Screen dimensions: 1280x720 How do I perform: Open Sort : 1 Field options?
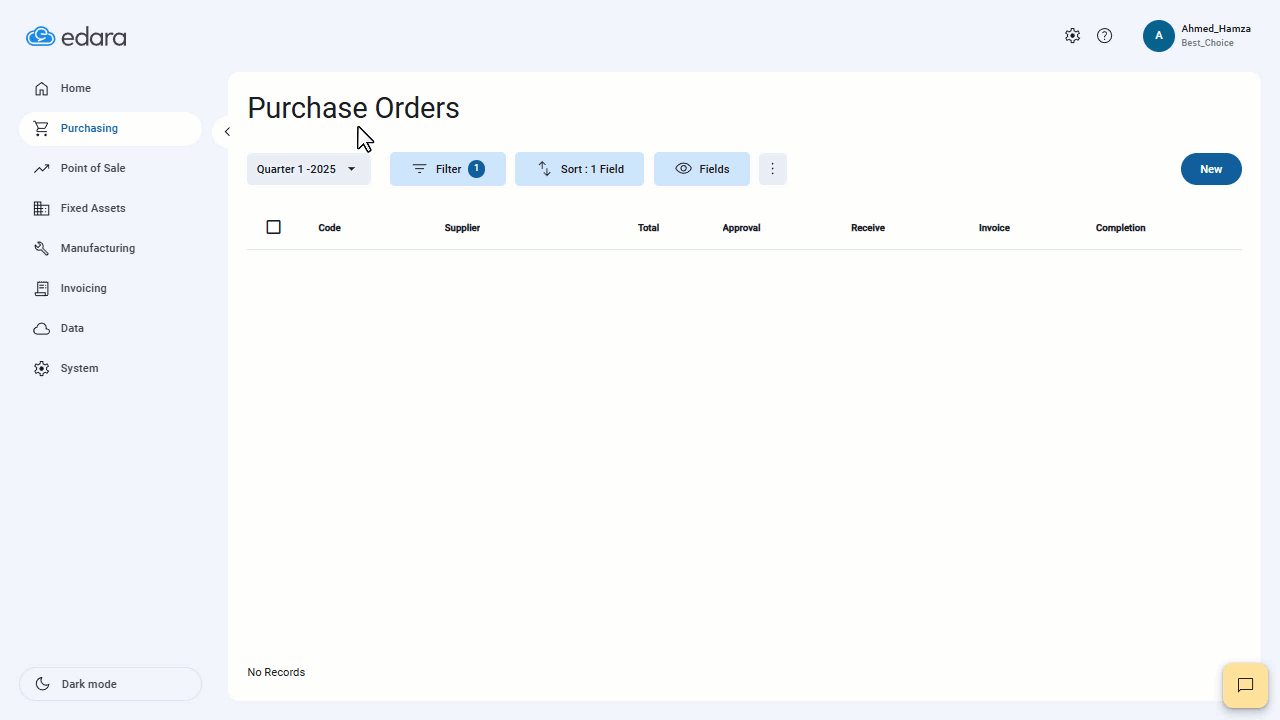point(580,169)
